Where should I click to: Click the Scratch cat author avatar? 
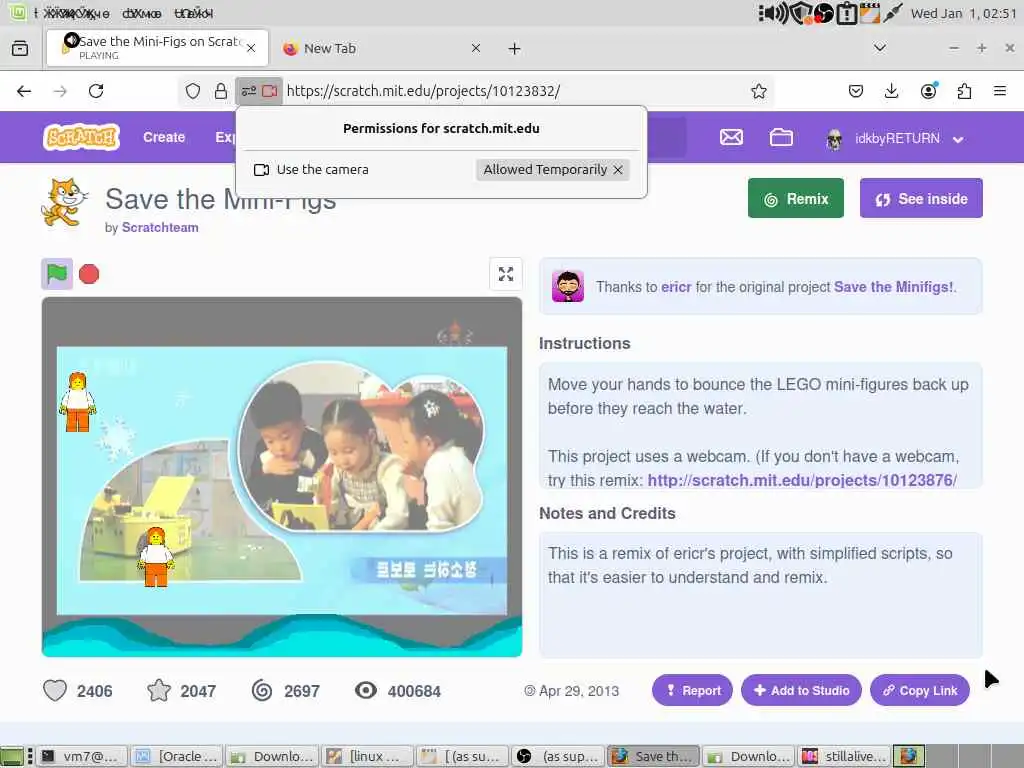65,202
